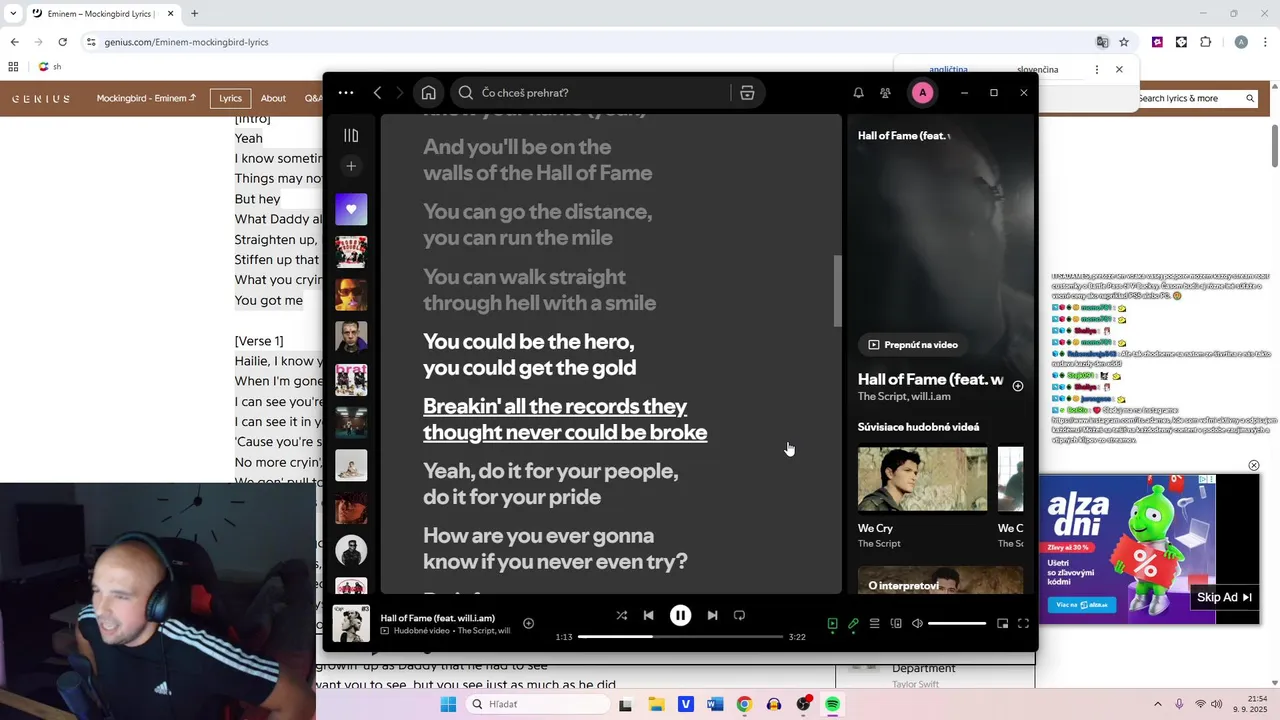Bookmark this page with the star icon

coord(1124,42)
